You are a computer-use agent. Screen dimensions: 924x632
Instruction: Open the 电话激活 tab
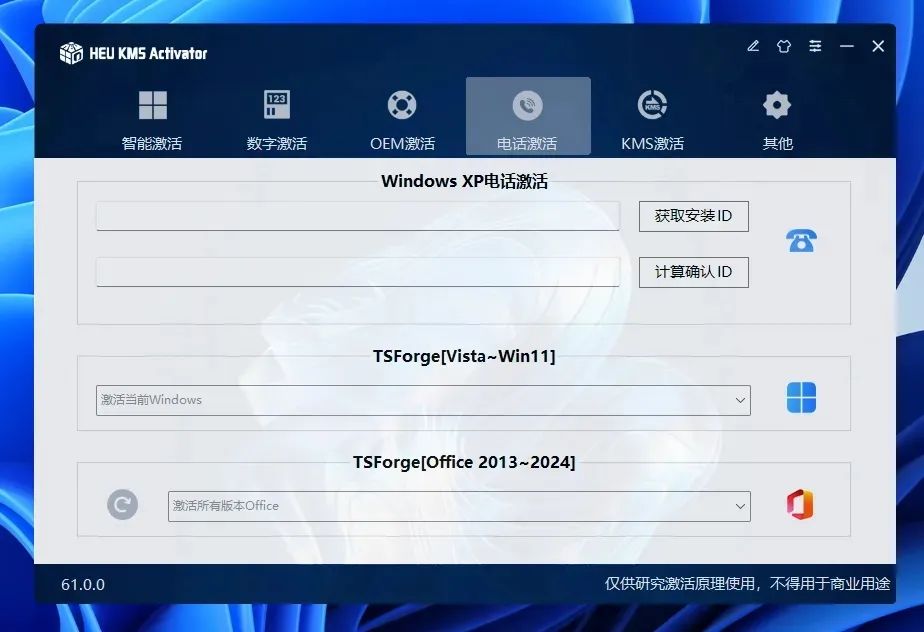point(528,116)
